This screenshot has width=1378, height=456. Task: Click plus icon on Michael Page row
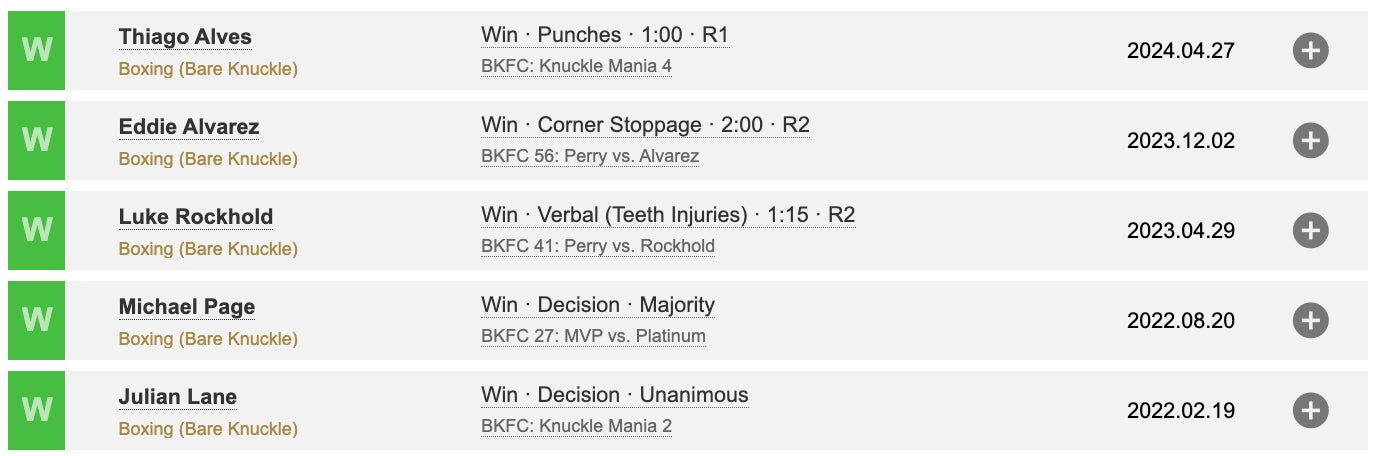[1310, 320]
